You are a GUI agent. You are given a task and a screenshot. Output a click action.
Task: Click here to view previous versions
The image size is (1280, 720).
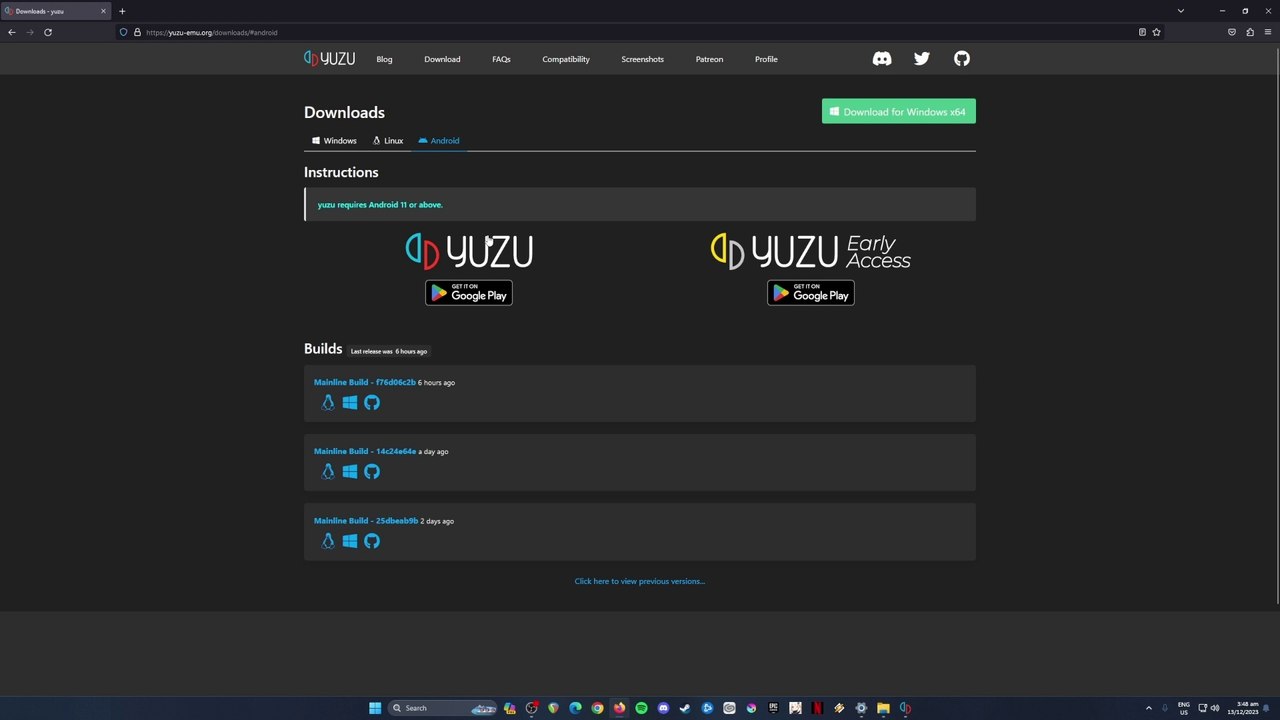pos(640,581)
